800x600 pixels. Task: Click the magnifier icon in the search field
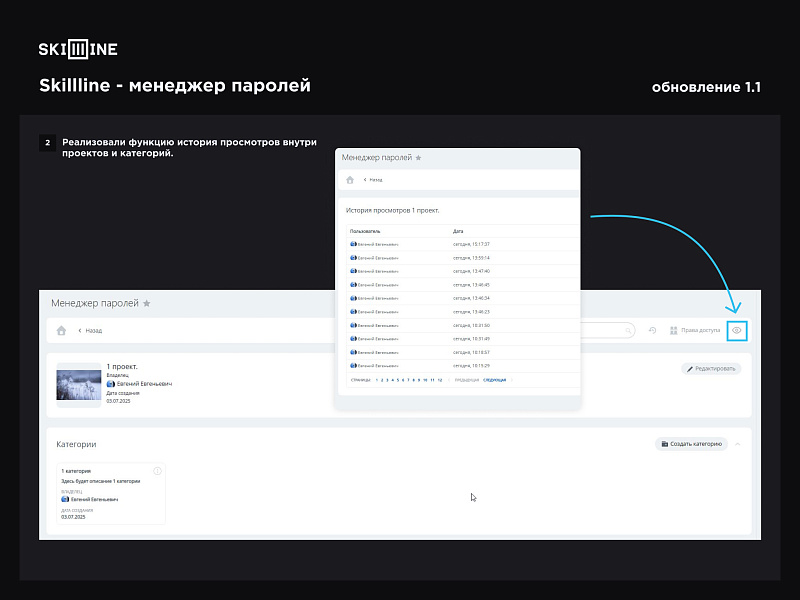click(x=627, y=330)
